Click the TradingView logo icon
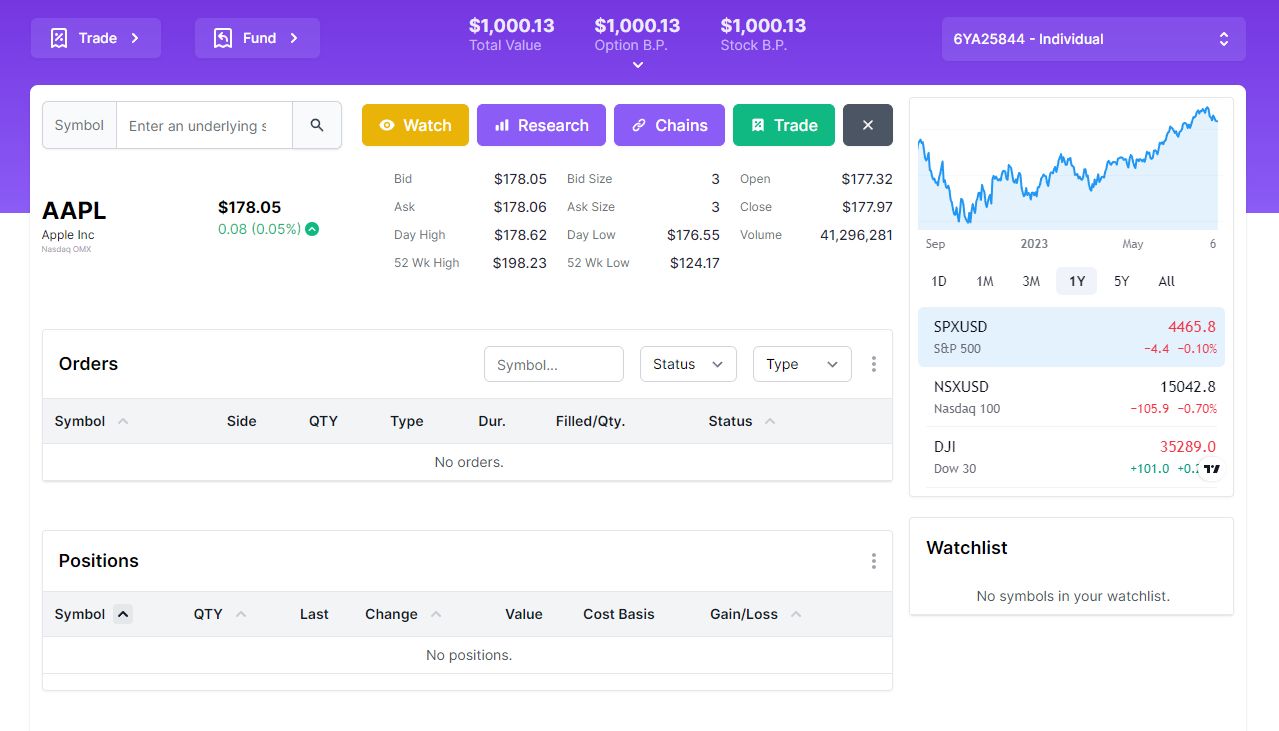The width and height of the screenshot is (1279, 731). click(x=1211, y=468)
